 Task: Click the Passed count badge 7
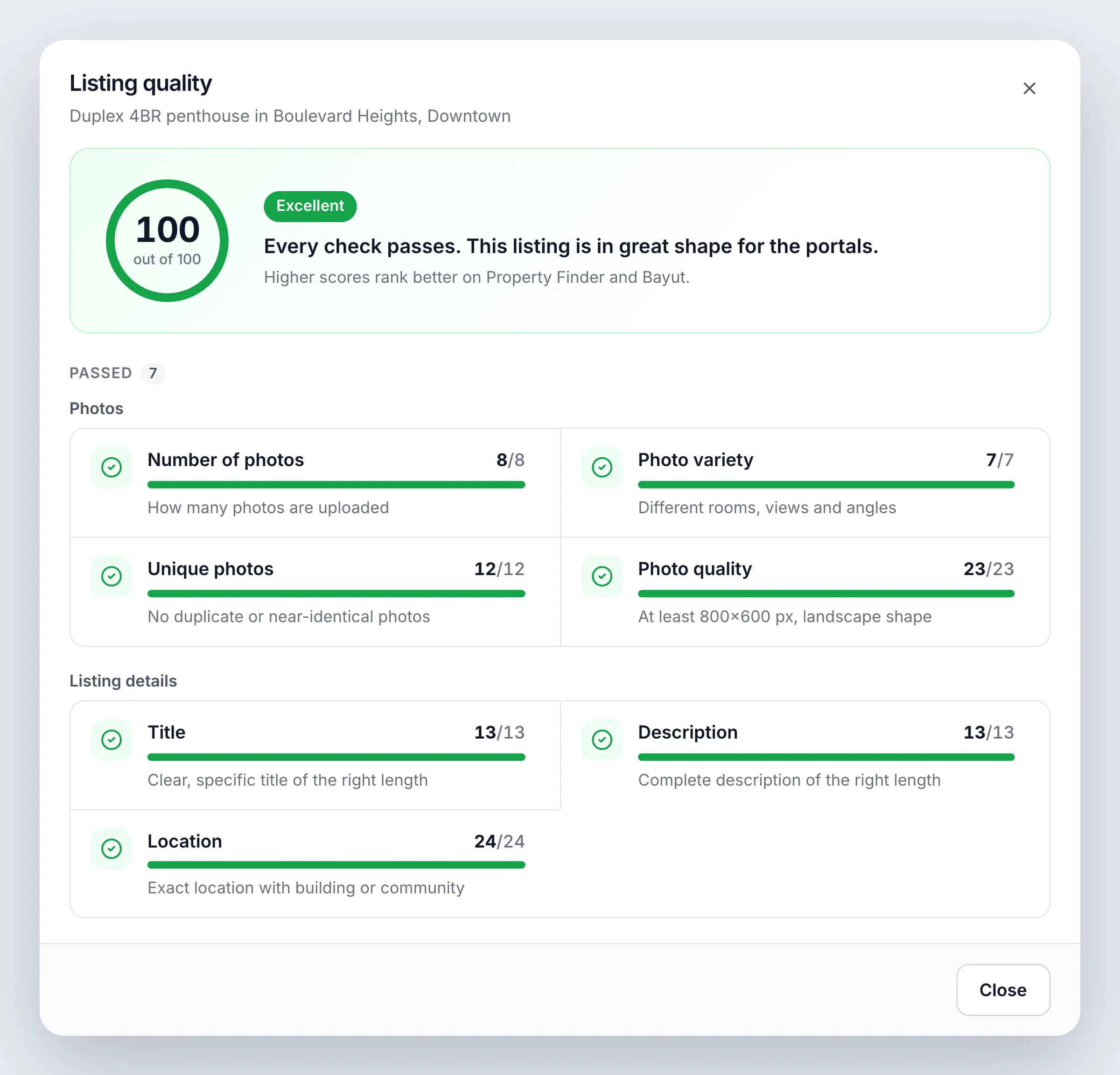(153, 374)
